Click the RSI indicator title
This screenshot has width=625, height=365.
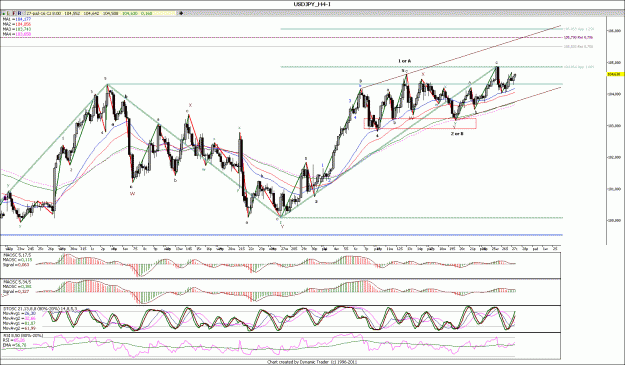pos(23,336)
